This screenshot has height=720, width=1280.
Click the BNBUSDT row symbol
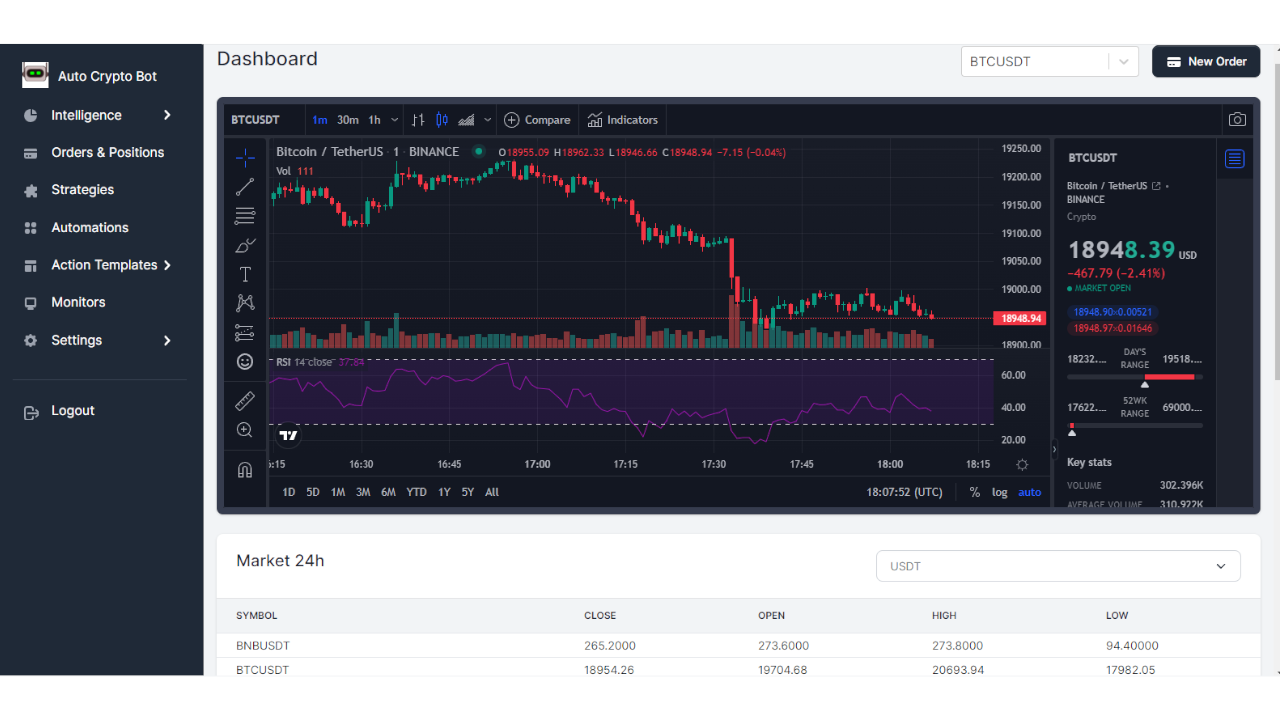[x=263, y=646]
